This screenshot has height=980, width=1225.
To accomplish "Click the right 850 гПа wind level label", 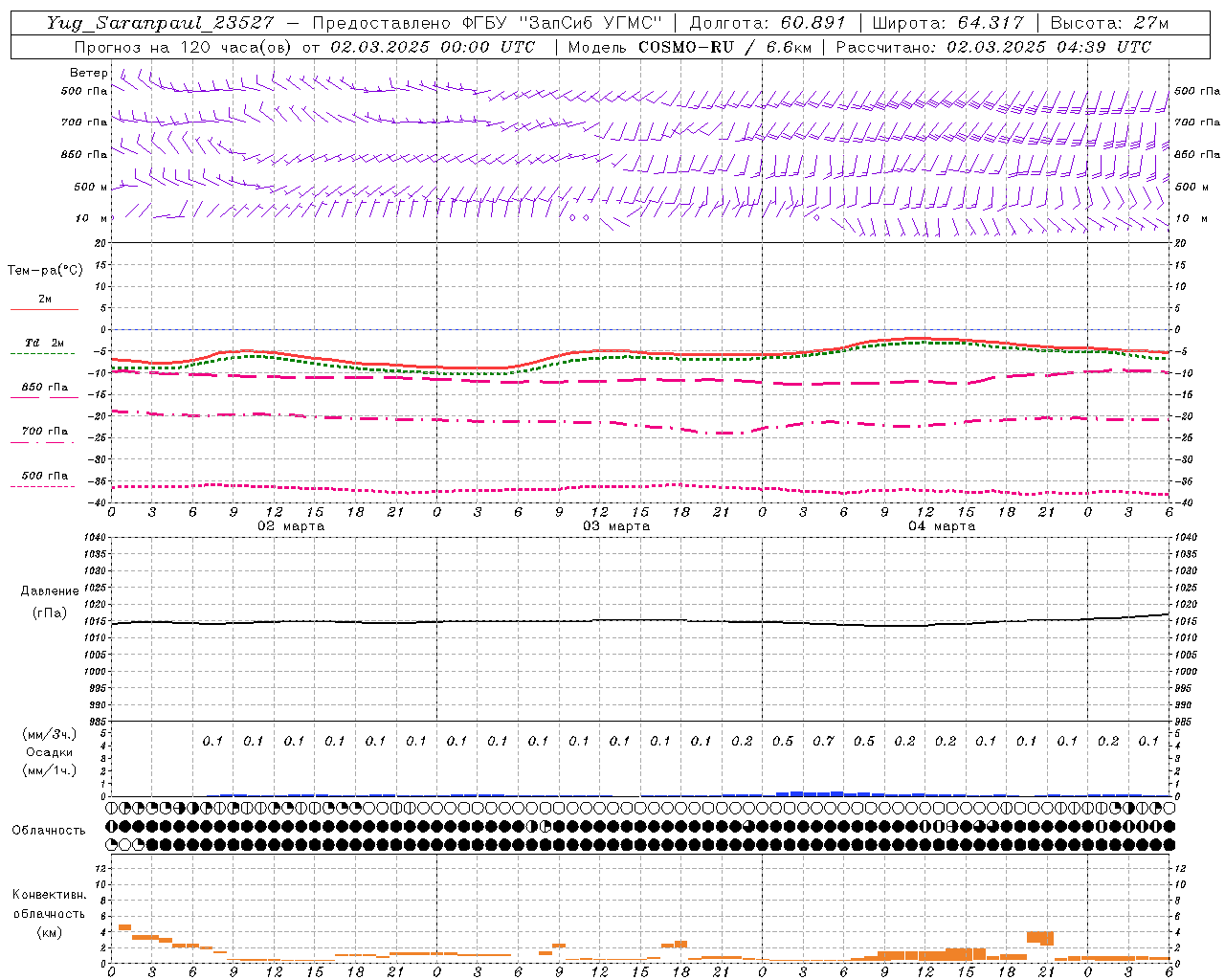I will point(1197,154).
